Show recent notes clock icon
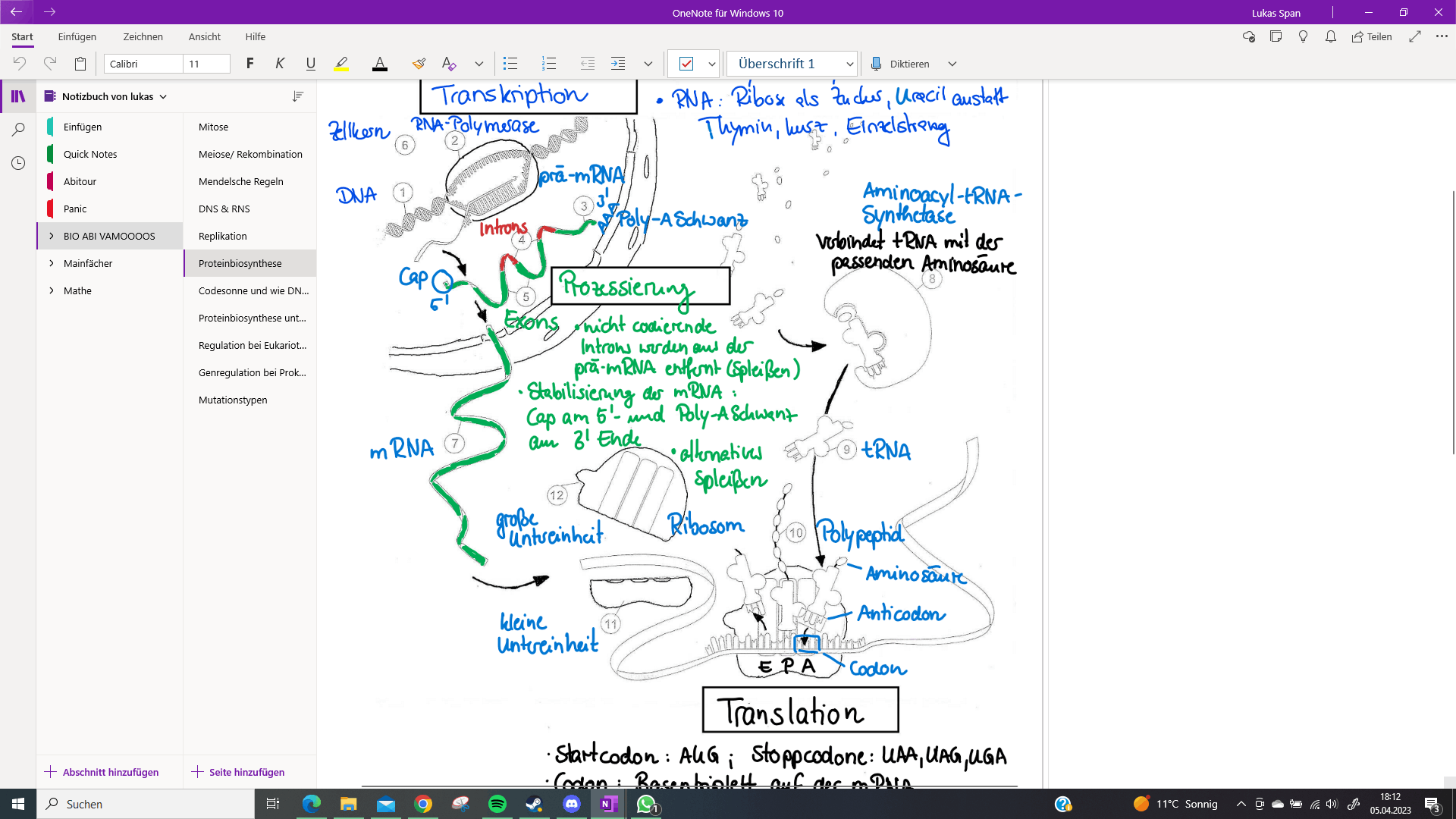Image resolution: width=1456 pixels, height=819 pixels. [x=18, y=163]
